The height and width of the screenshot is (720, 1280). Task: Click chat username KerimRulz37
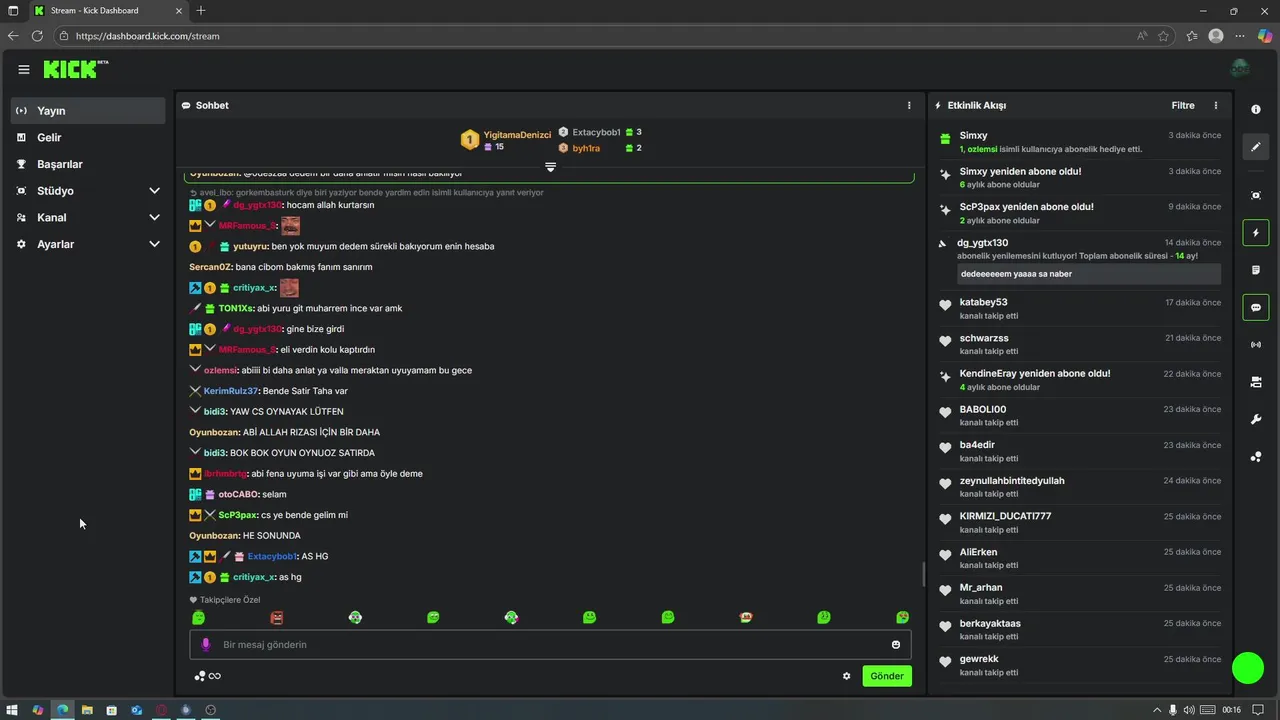click(230, 391)
